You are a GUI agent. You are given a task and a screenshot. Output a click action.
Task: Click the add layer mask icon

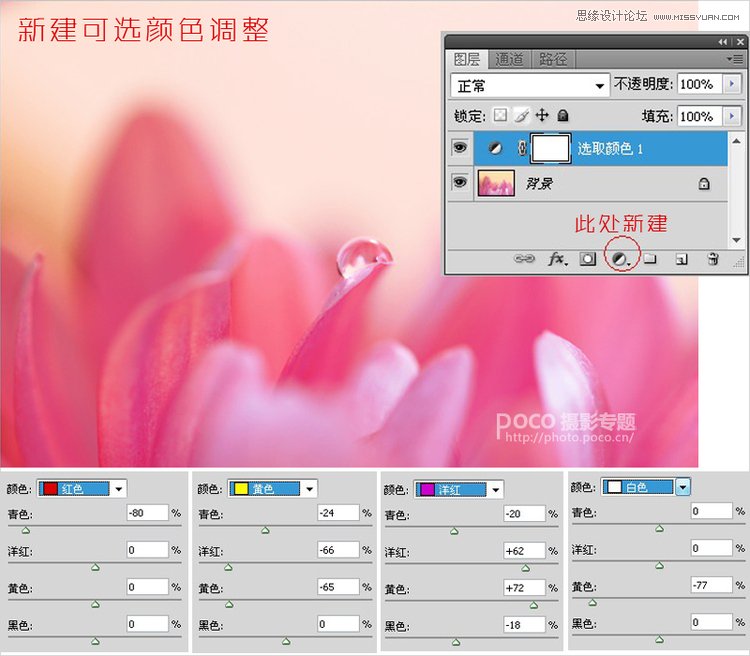pyautogui.click(x=588, y=259)
